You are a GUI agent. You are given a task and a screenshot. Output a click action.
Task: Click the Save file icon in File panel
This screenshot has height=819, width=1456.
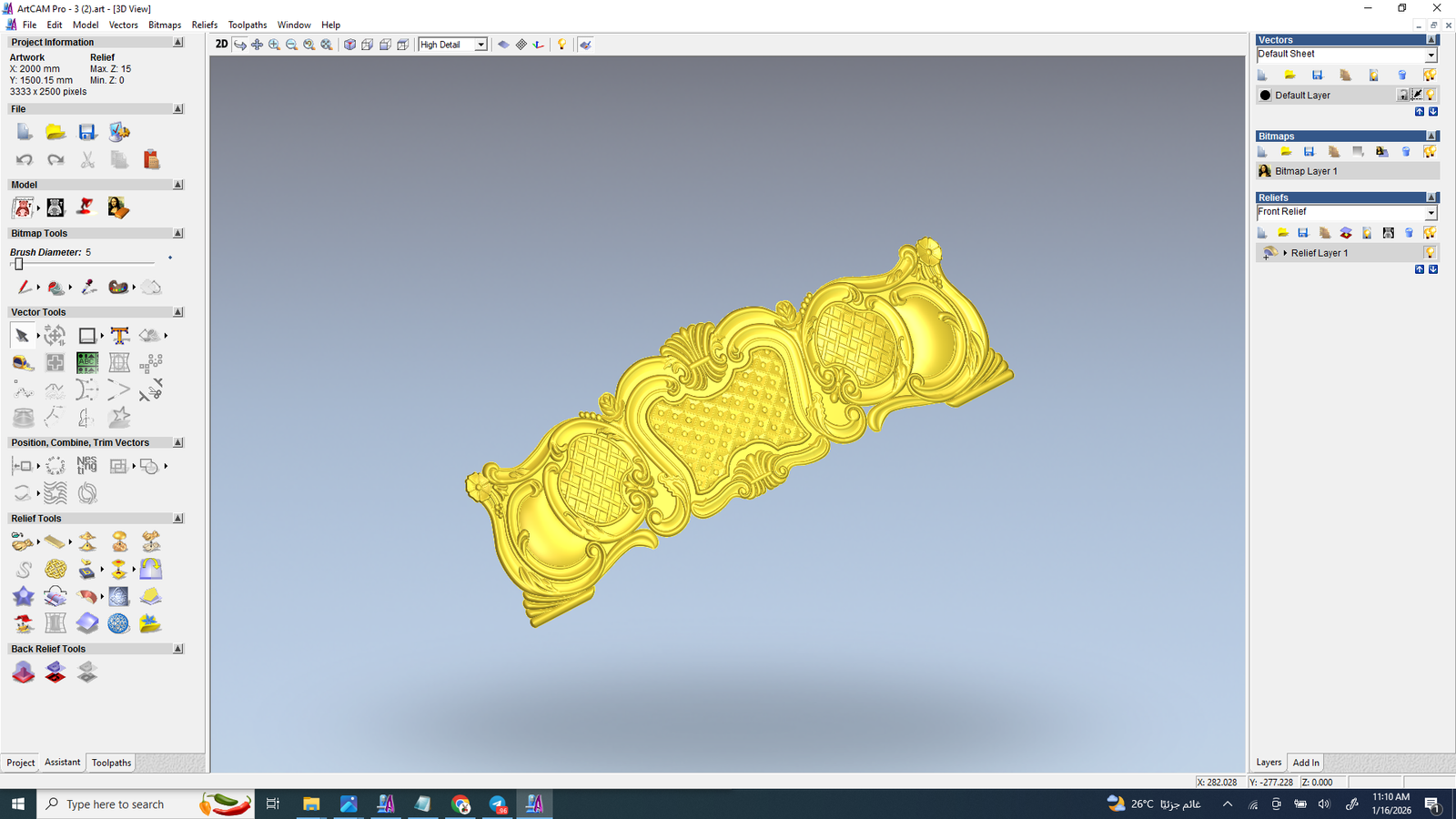tap(87, 133)
